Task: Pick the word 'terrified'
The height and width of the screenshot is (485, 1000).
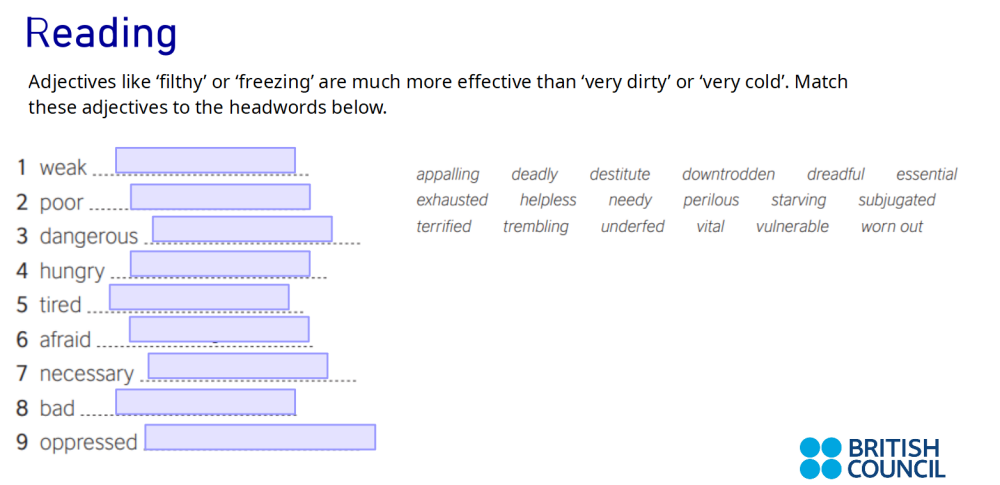Action: (x=444, y=227)
